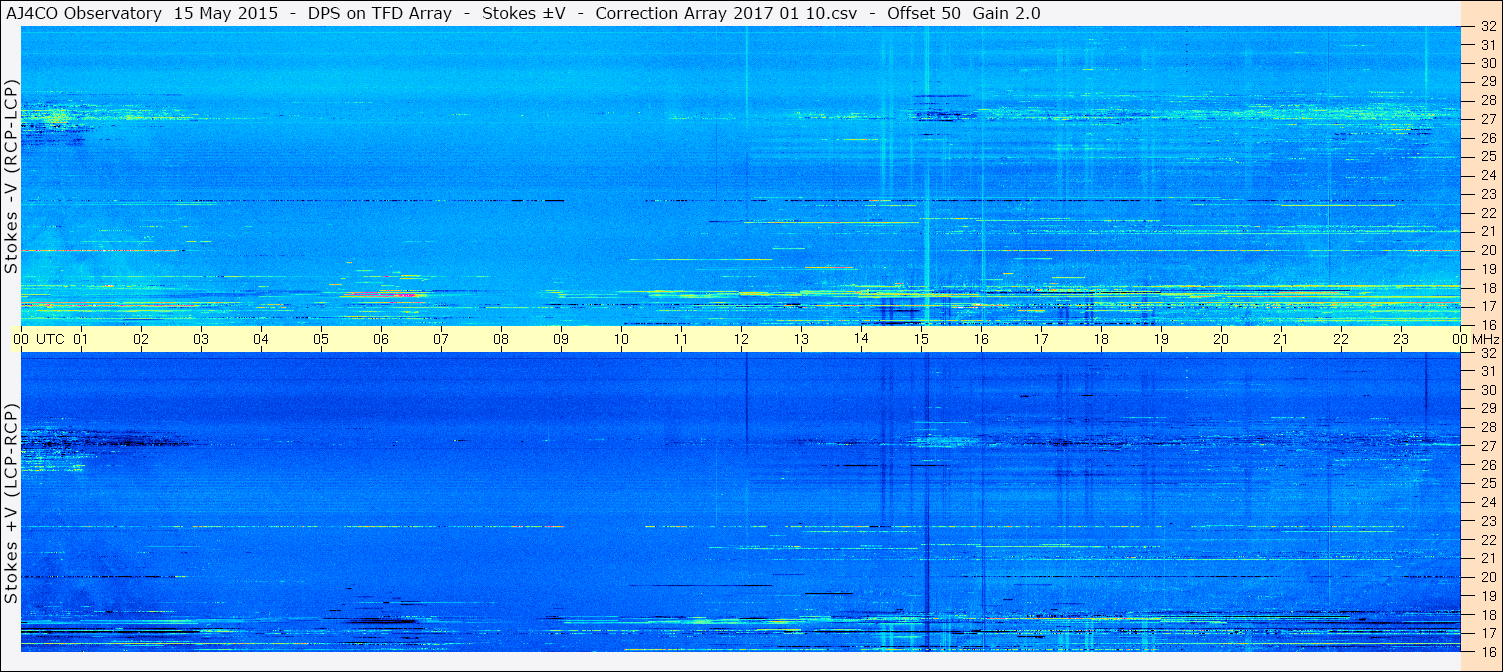Click 29 MHz tick of Stokes -V panel
This screenshot has height=672, width=1503.
[1488, 81]
